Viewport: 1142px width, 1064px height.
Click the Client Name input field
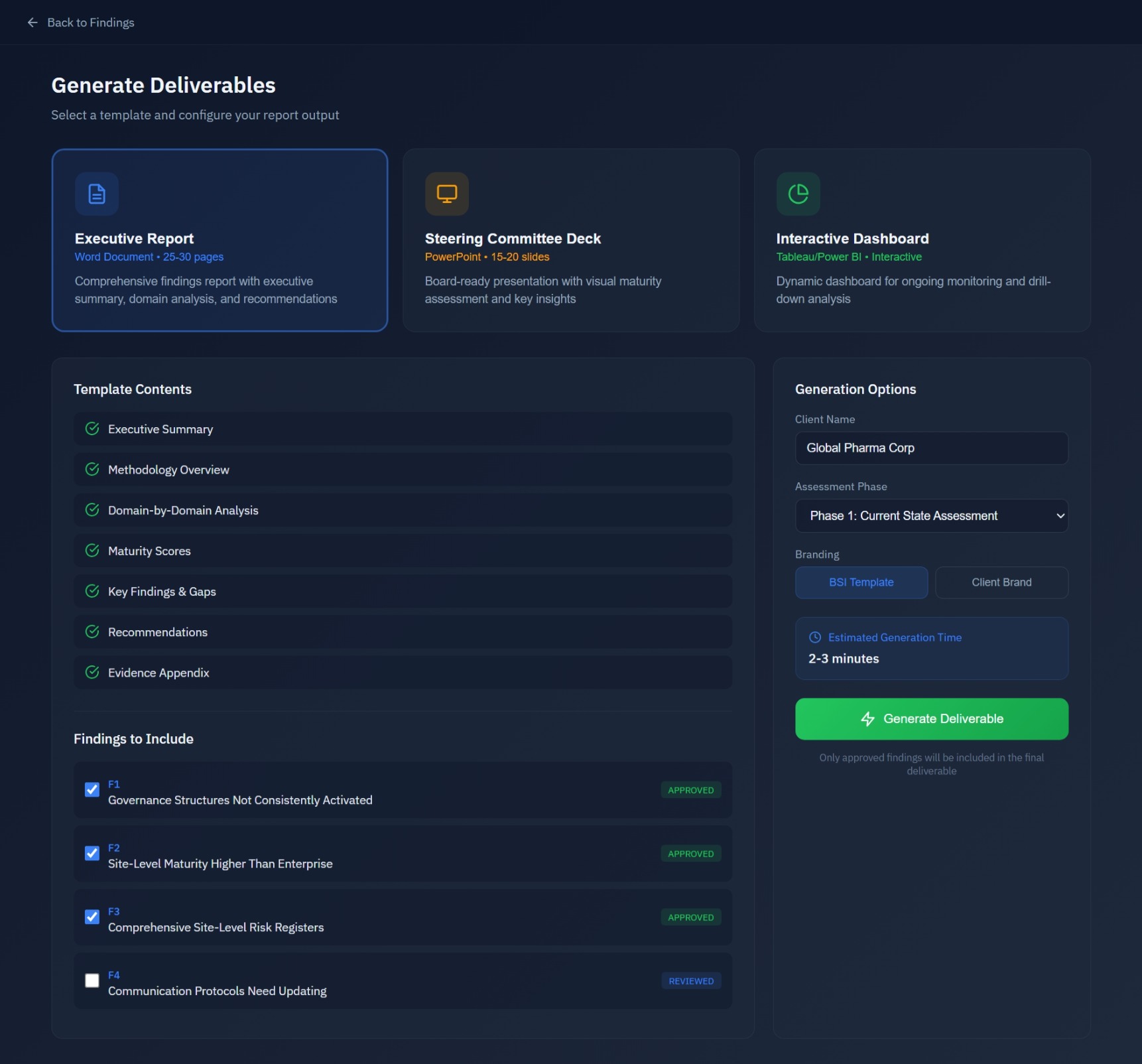tap(931, 448)
